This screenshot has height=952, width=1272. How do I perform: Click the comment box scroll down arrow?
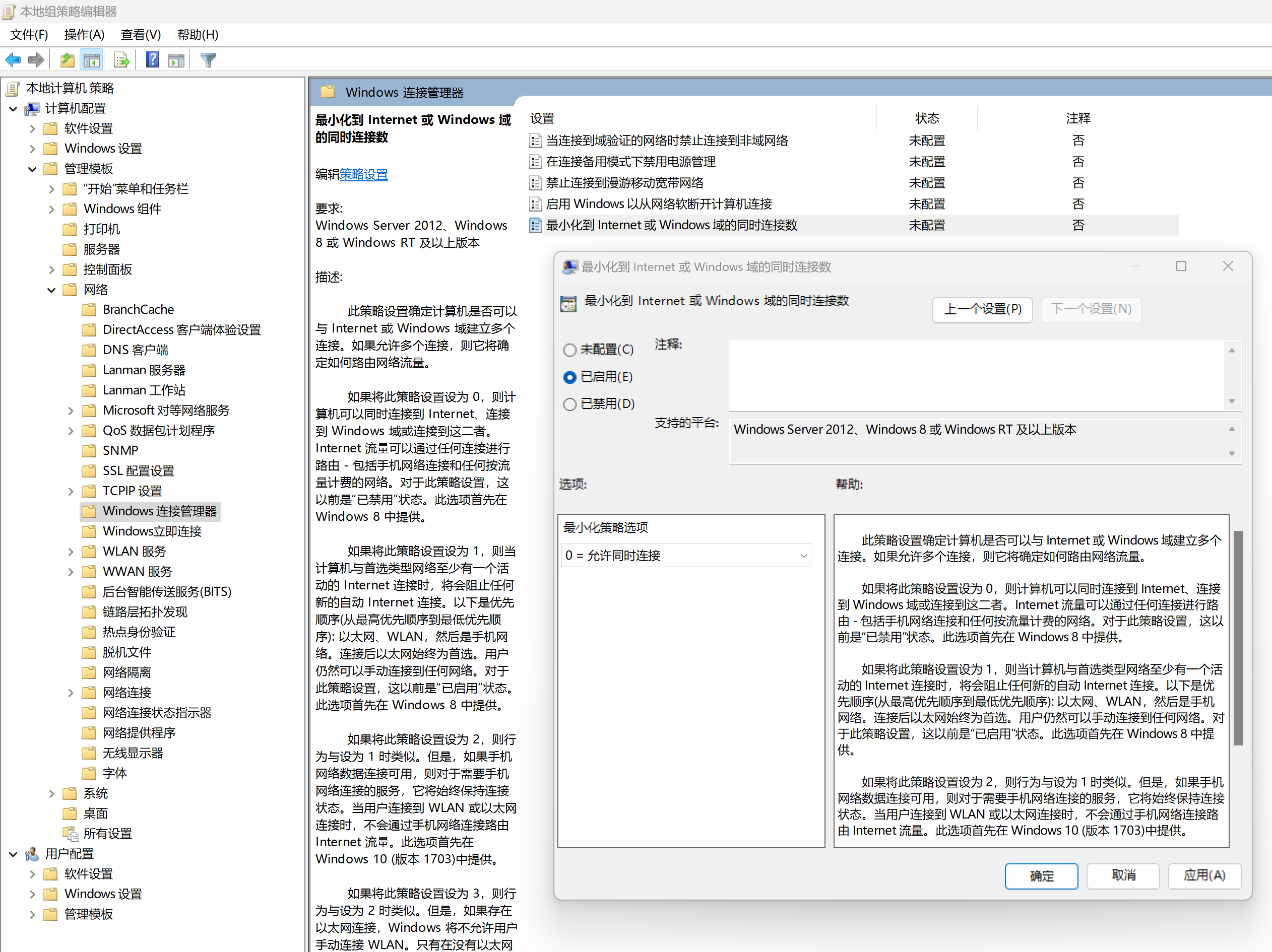pos(1232,401)
